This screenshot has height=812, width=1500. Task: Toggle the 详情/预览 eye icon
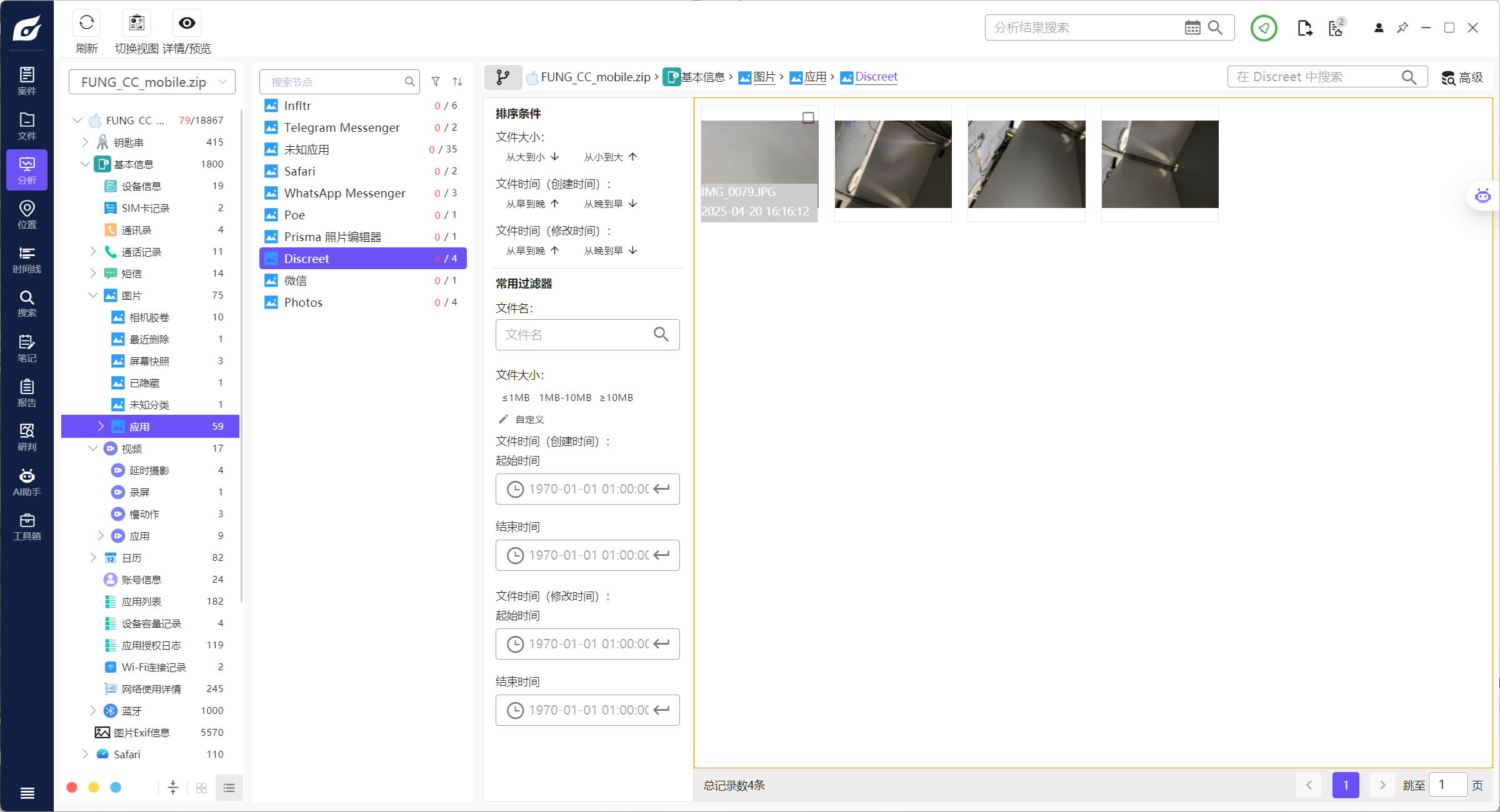[x=186, y=24]
